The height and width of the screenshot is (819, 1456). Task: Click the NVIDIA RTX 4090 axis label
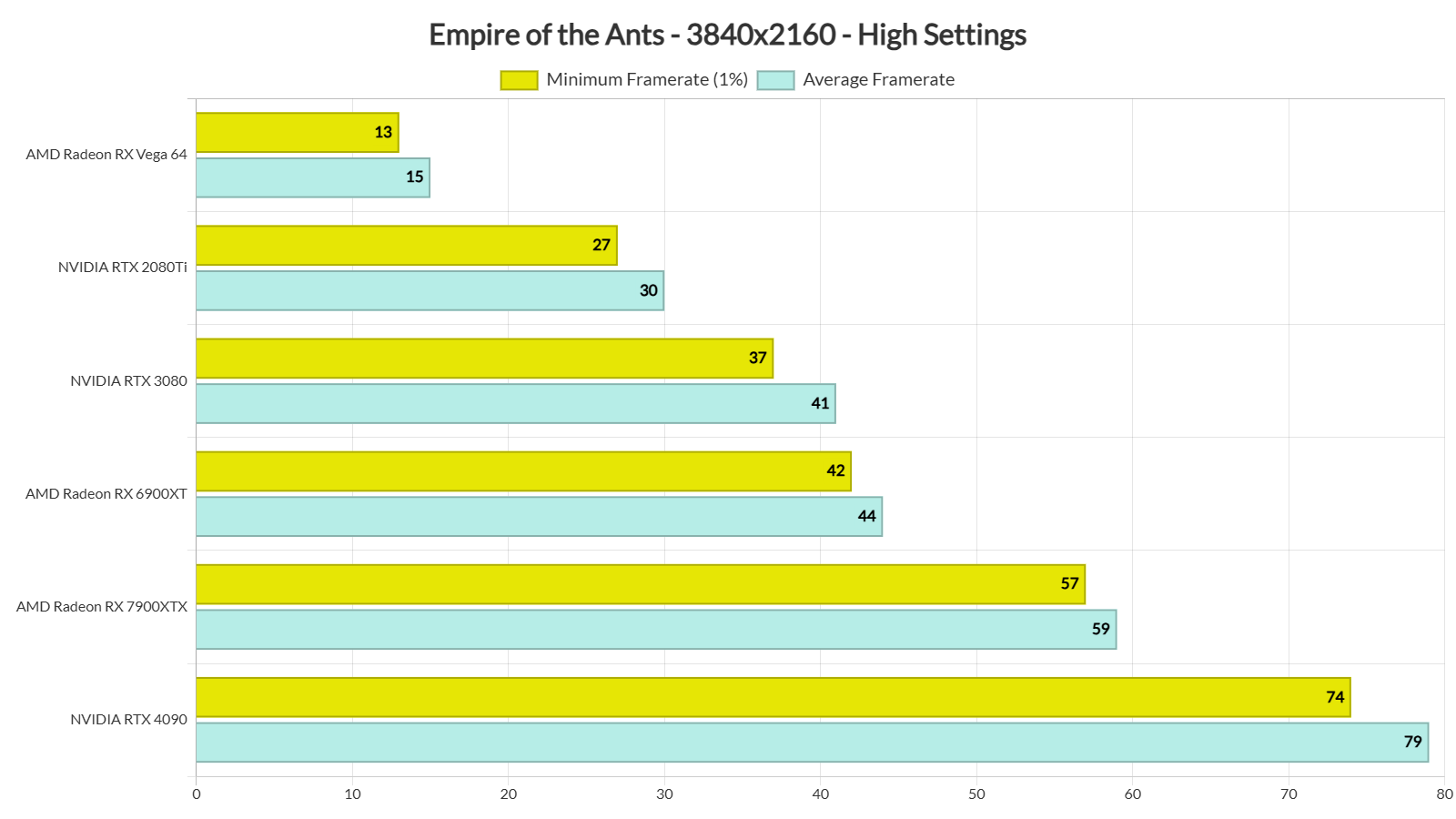pyautogui.click(x=128, y=720)
